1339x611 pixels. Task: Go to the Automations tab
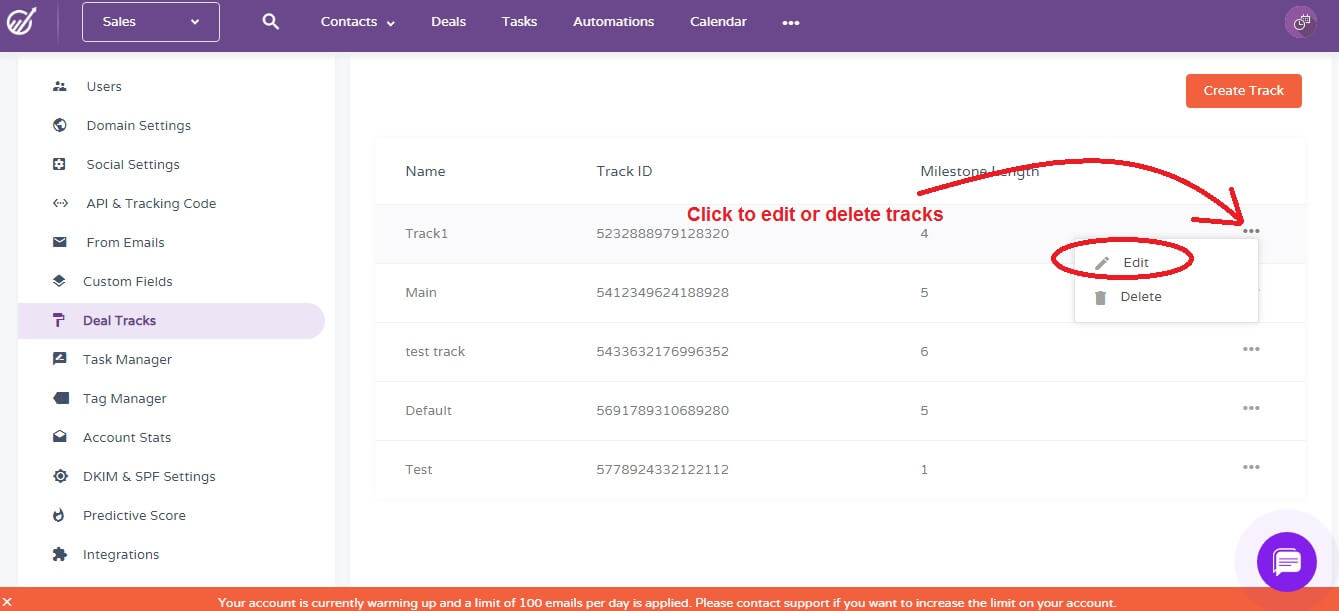[x=613, y=22]
